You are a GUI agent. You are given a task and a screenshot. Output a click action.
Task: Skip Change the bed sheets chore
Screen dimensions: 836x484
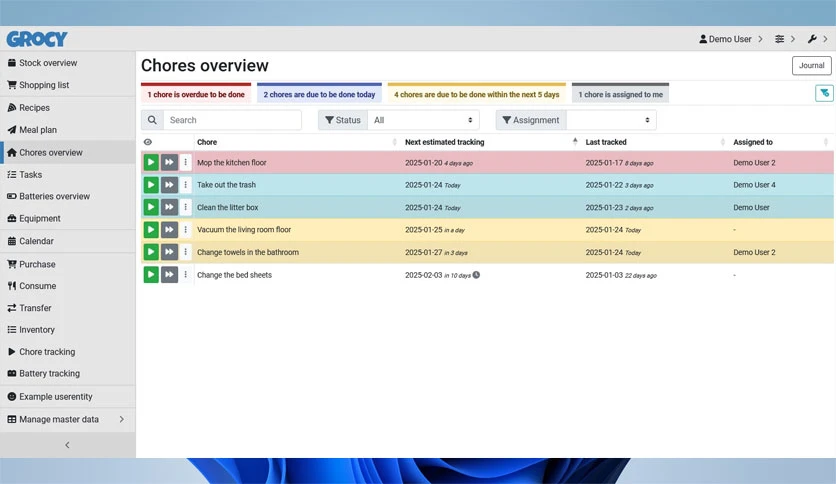click(169, 275)
